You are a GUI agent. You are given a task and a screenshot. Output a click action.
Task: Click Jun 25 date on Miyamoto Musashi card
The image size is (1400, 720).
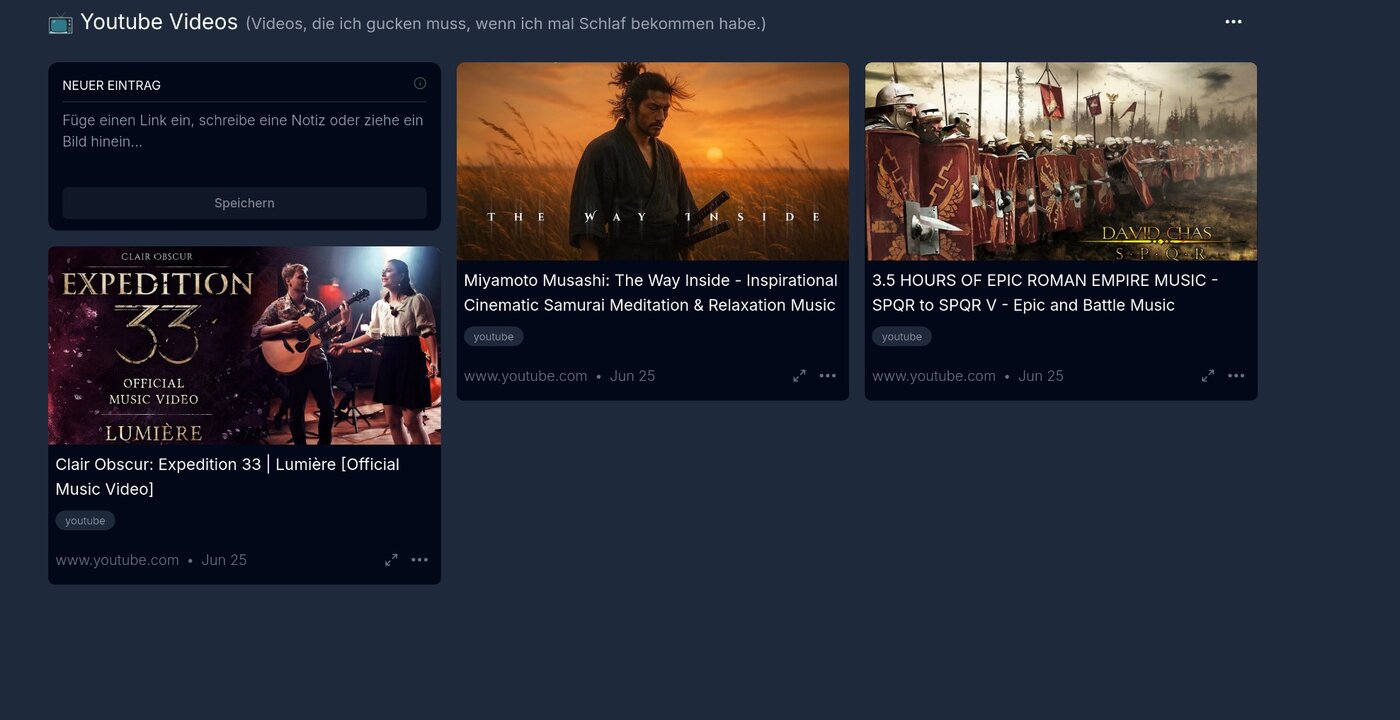tap(633, 376)
